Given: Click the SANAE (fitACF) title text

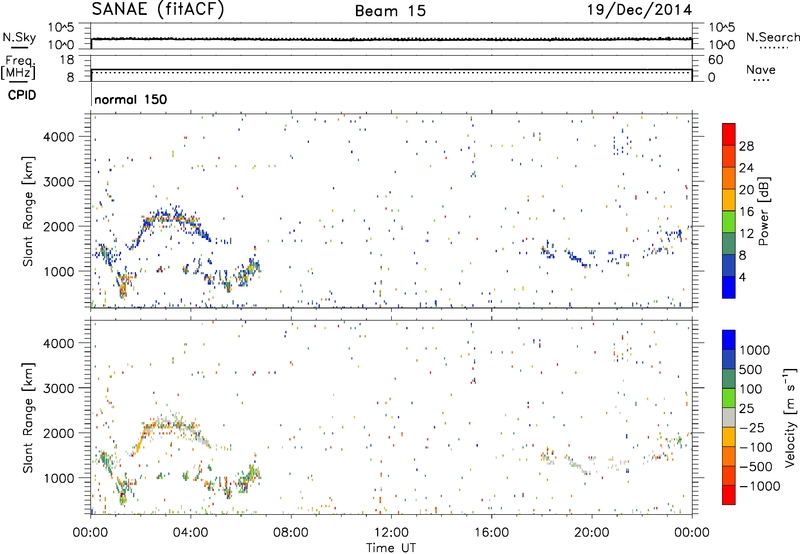Looking at the screenshot, I should coord(158,9).
